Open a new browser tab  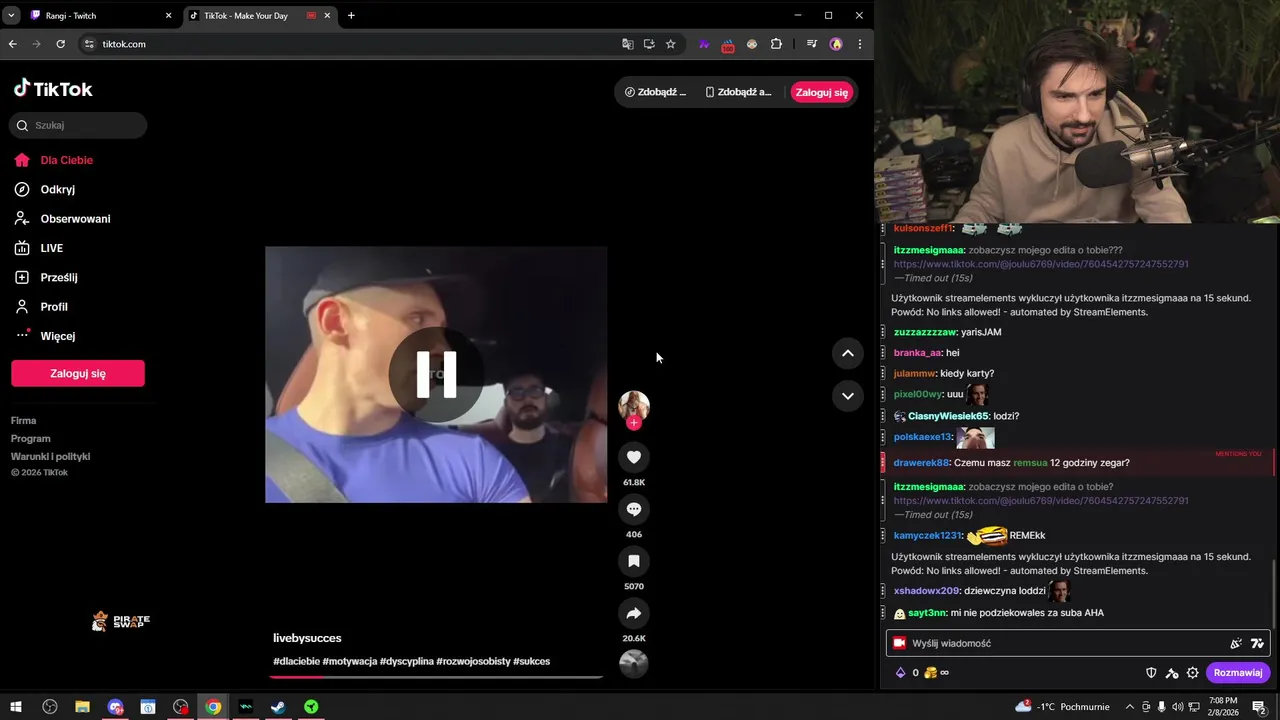click(x=351, y=15)
